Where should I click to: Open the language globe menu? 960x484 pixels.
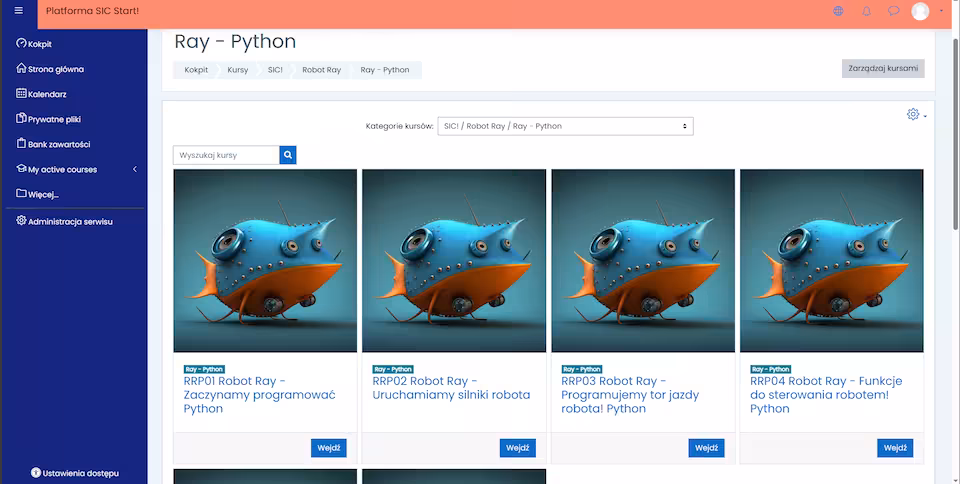pyautogui.click(x=838, y=11)
